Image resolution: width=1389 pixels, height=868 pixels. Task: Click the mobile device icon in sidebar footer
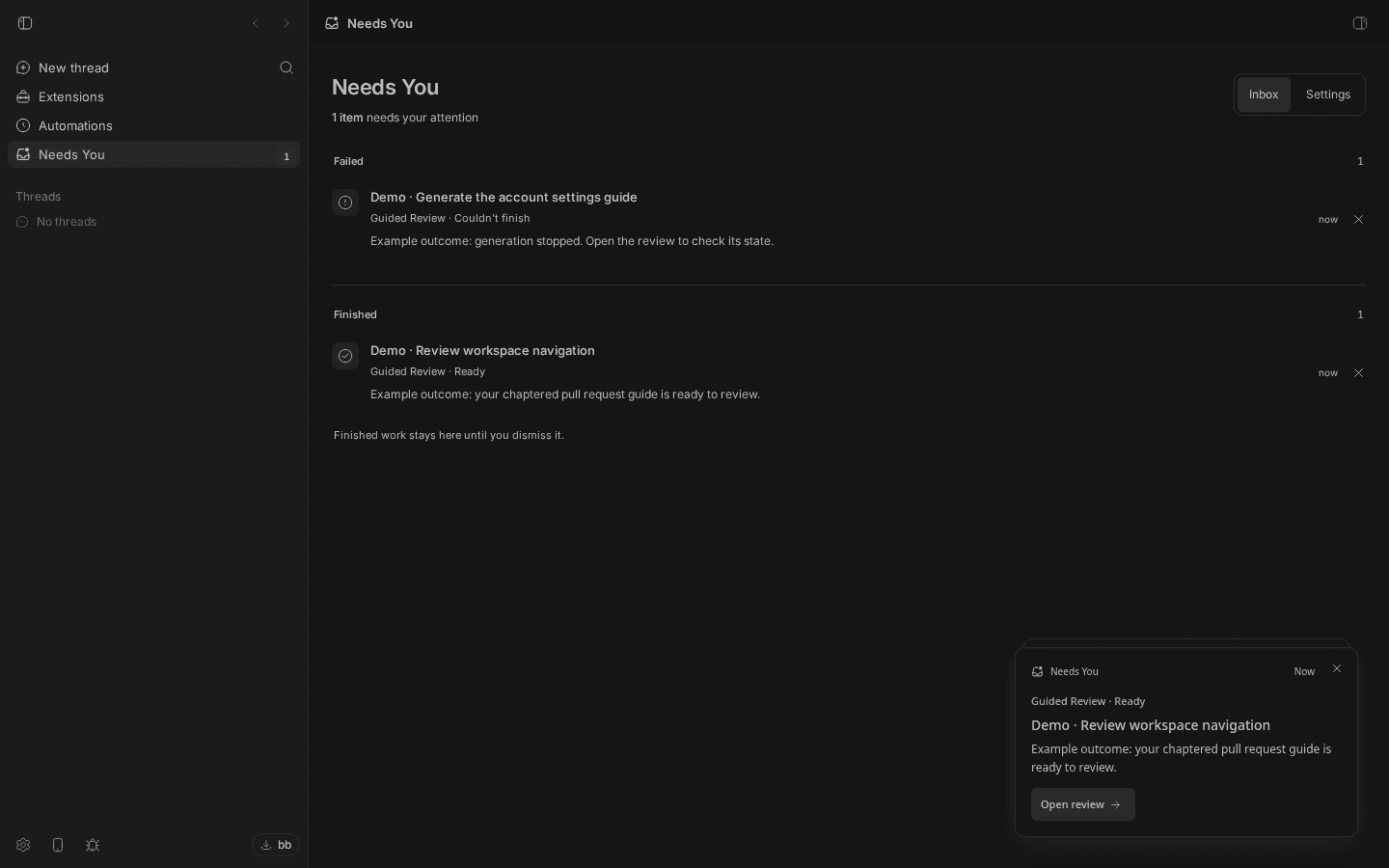coord(58,845)
